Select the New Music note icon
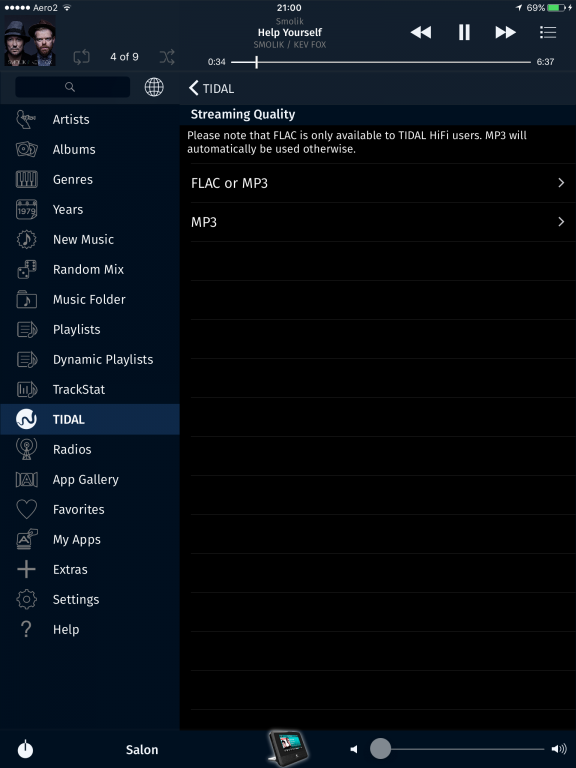The height and width of the screenshot is (768, 576). point(26,240)
